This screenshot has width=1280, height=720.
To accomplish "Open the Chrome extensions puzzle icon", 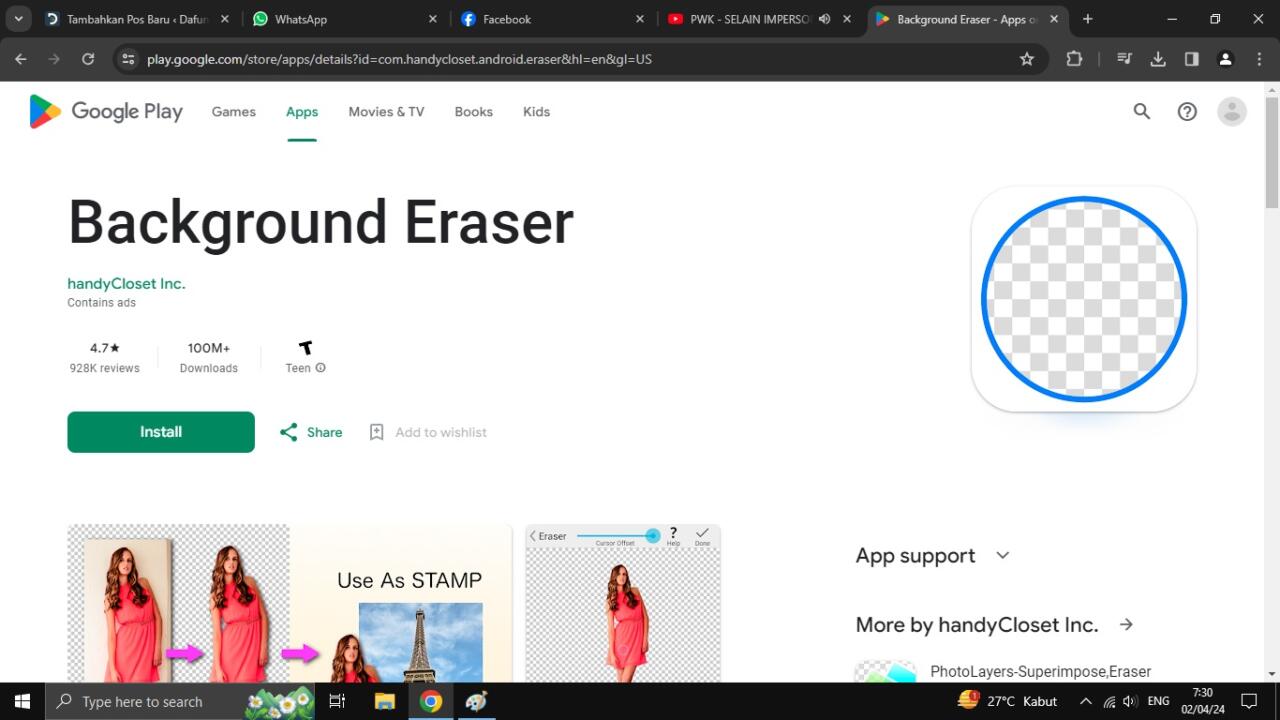I will click(1074, 59).
